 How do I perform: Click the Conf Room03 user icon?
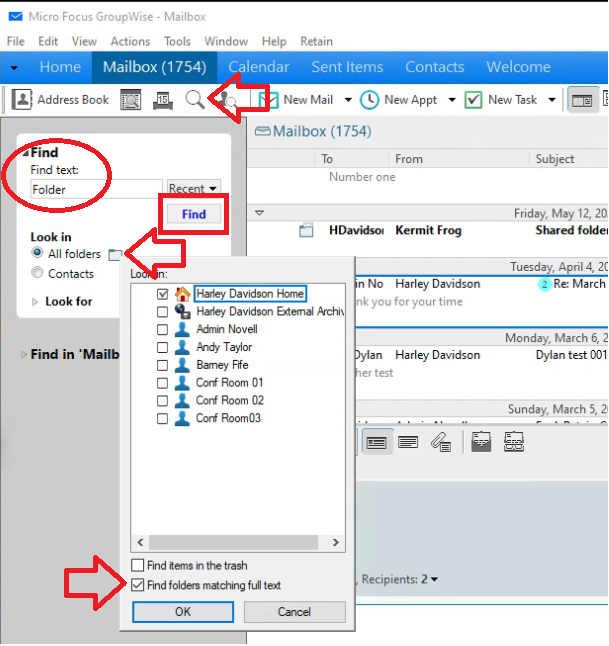pyautogui.click(x=182, y=418)
